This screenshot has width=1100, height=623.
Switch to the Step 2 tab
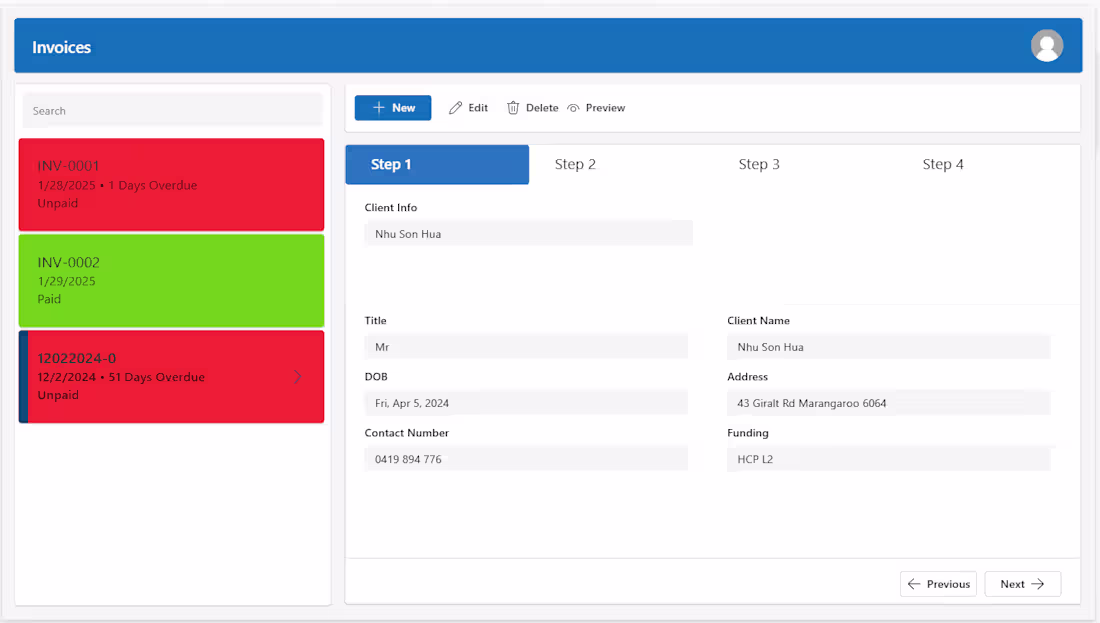click(576, 164)
